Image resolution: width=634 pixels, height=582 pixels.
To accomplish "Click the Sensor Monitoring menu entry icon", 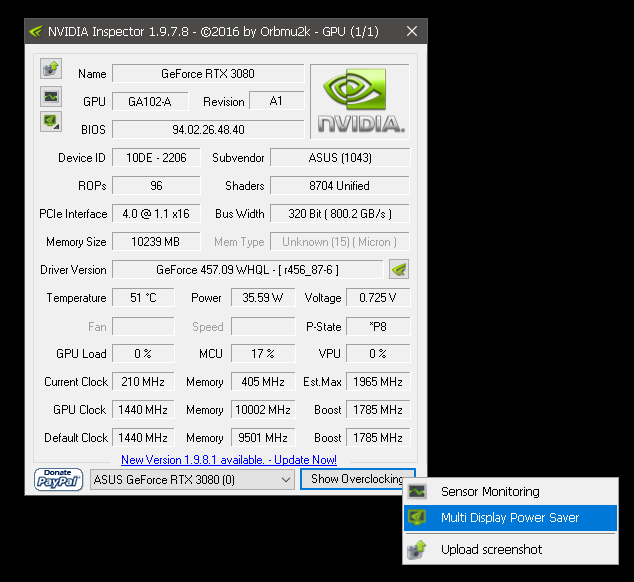I will coord(417,491).
